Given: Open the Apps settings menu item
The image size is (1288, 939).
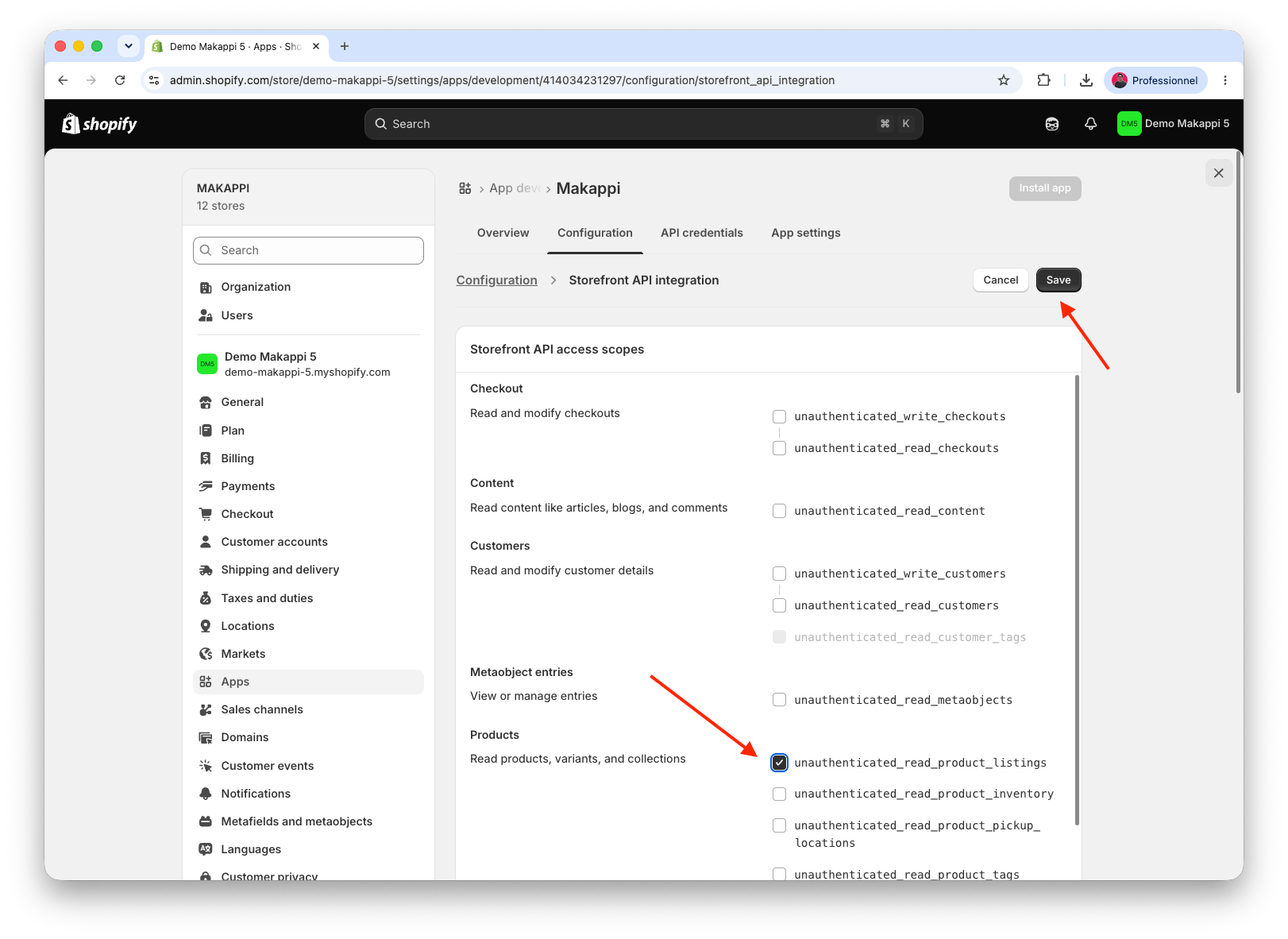Looking at the screenshot, I should 308,682.
